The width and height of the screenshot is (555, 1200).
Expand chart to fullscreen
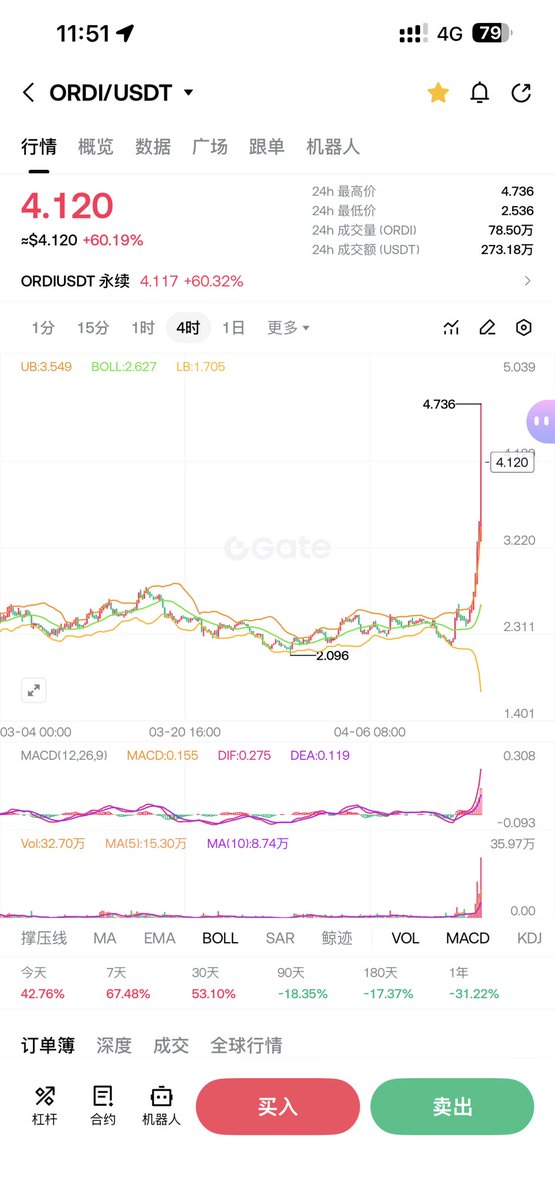[33, 689]
